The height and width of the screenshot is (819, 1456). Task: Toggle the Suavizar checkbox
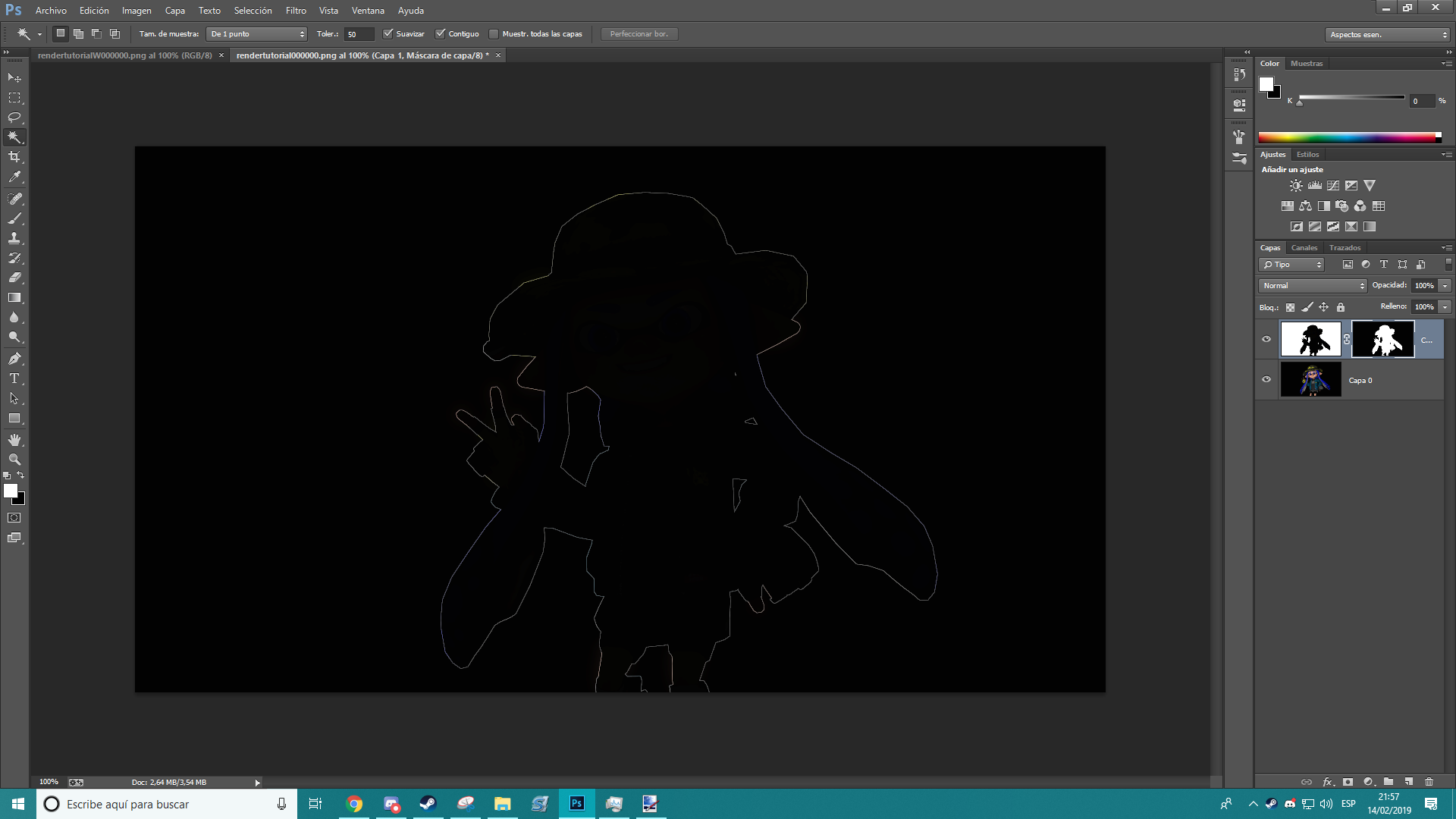[x=388, y=34]
